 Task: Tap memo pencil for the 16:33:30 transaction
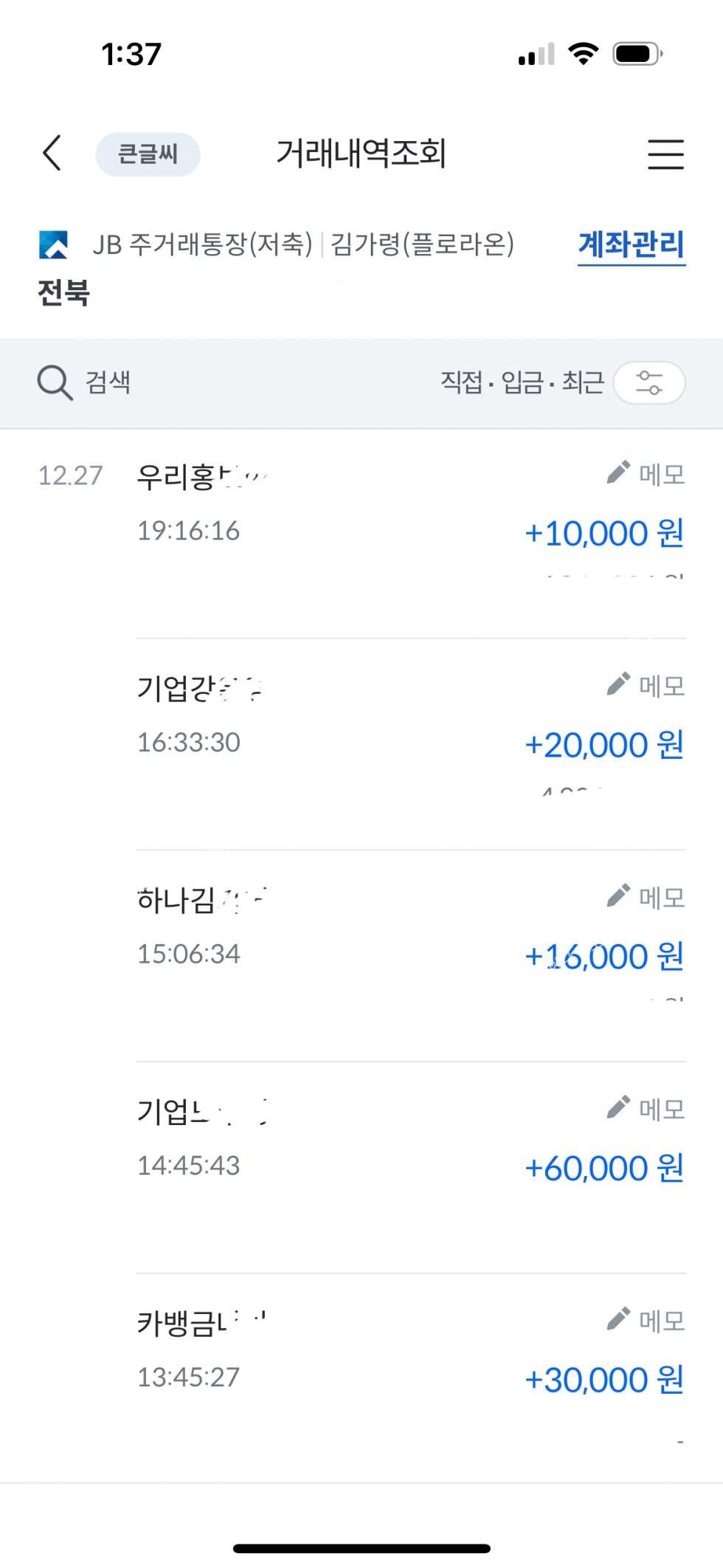[618, 684]
